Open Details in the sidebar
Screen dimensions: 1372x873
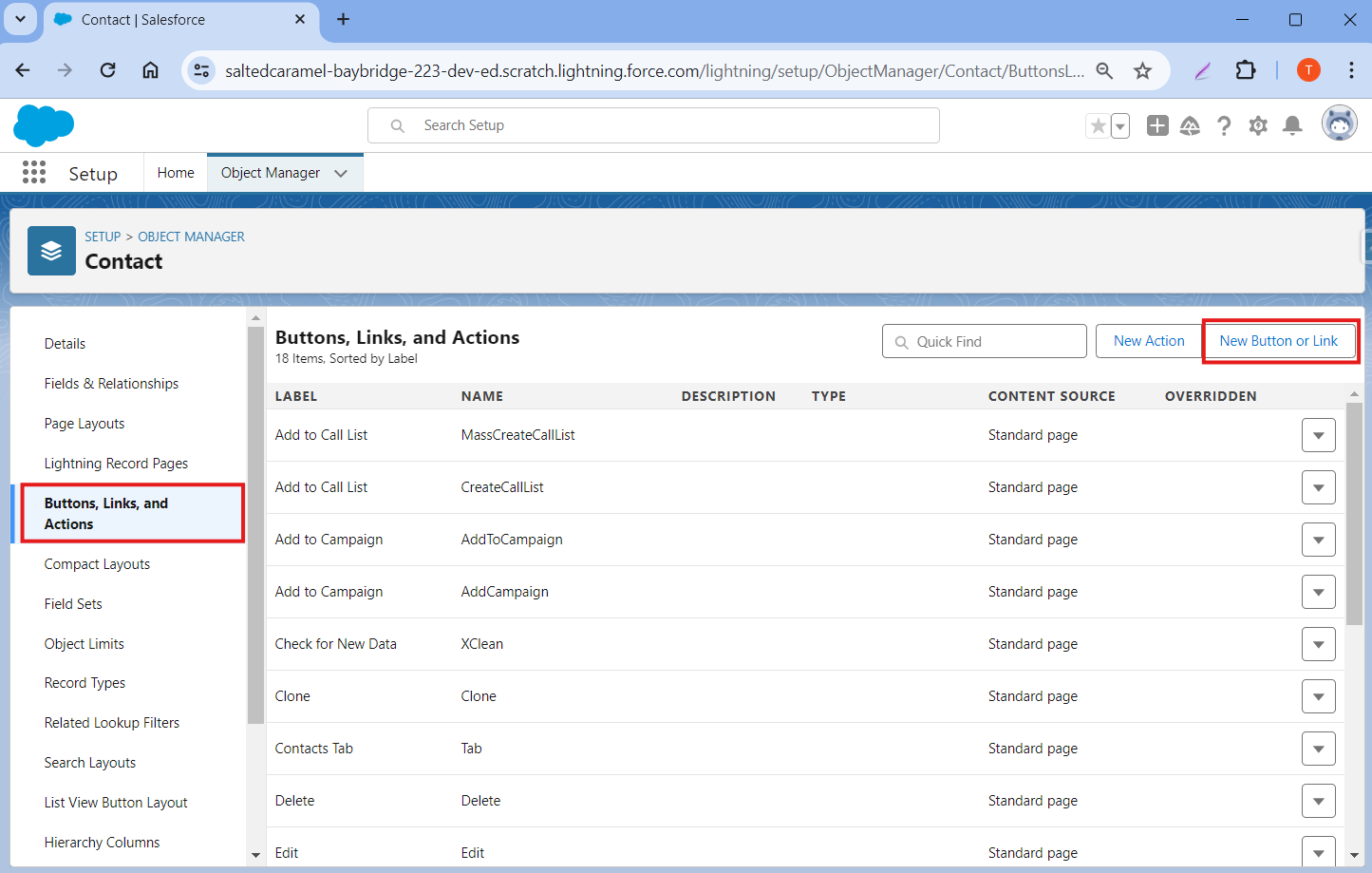tap(65, 344)
